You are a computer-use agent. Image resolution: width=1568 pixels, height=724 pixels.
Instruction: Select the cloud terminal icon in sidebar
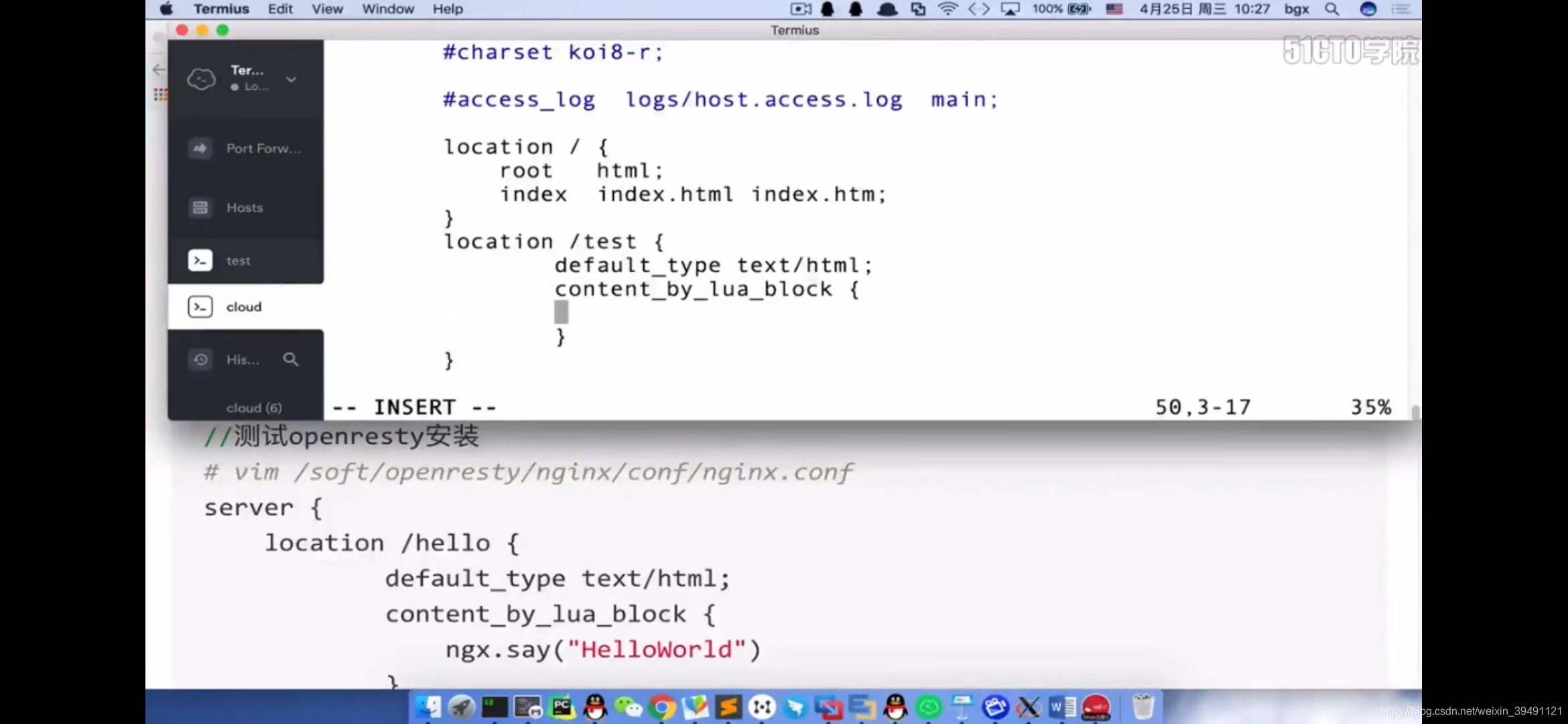coord(200,307)
